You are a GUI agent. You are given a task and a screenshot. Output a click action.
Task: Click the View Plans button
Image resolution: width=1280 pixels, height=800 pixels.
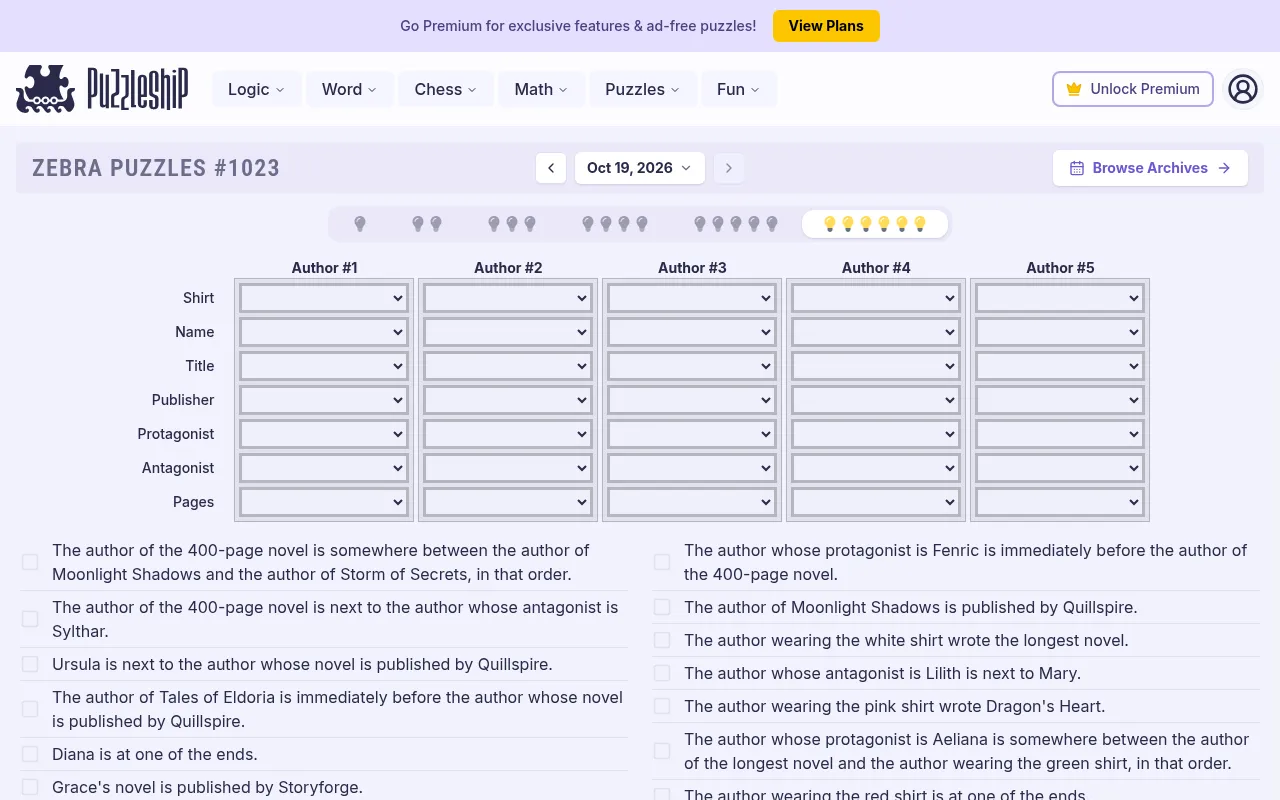pyautogui.click(x=826, y=26)
